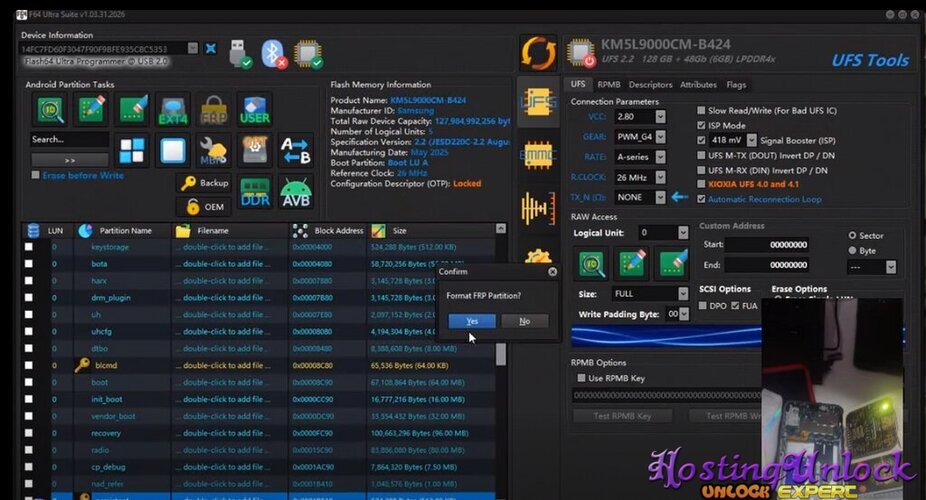Open the device serial dropdown
The height and width of the screenshot is (500, 926).
(193, 48)
